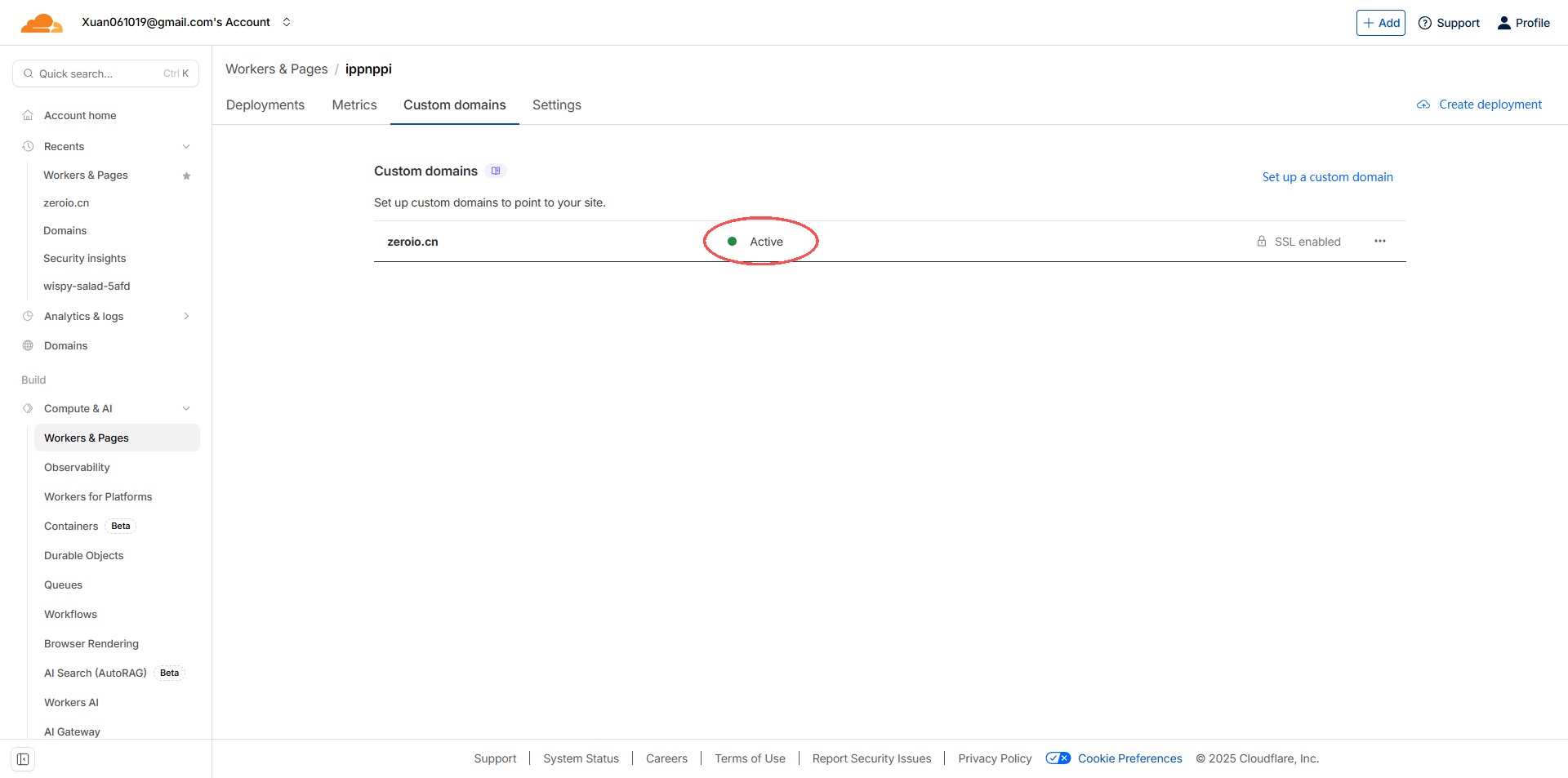Viewport: 1568px width, 778px height.
Task: Open Privacy Policy link
Action: coord(995,758)
